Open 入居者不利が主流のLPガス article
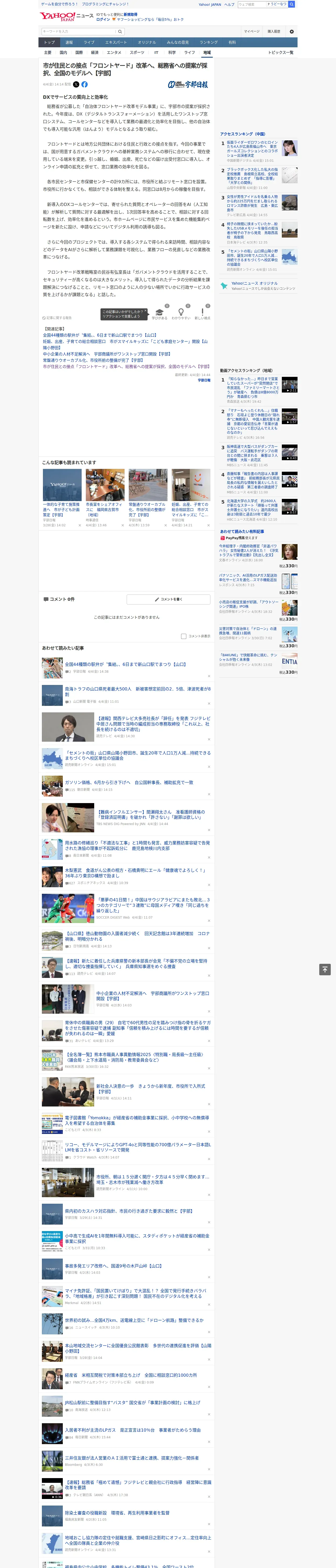The image size is (336, 1568). click(133, 1431)
